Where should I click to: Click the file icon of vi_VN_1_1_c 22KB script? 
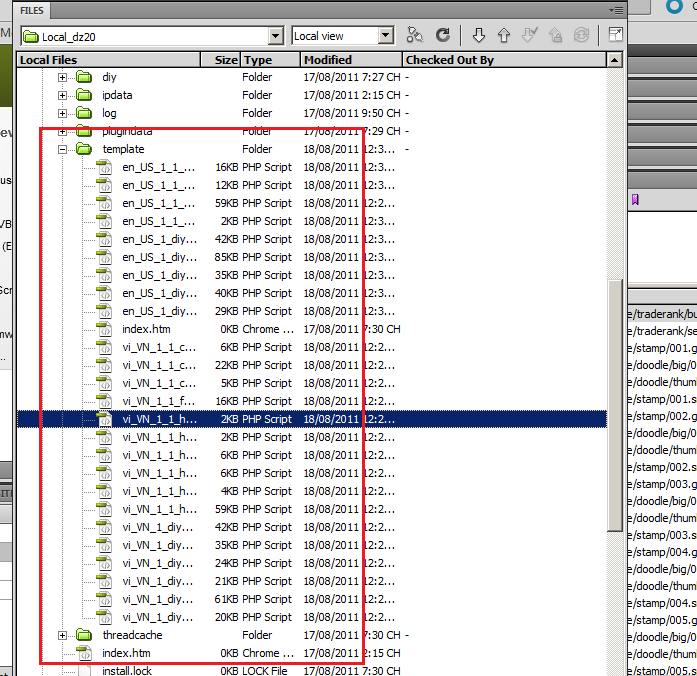104,365
